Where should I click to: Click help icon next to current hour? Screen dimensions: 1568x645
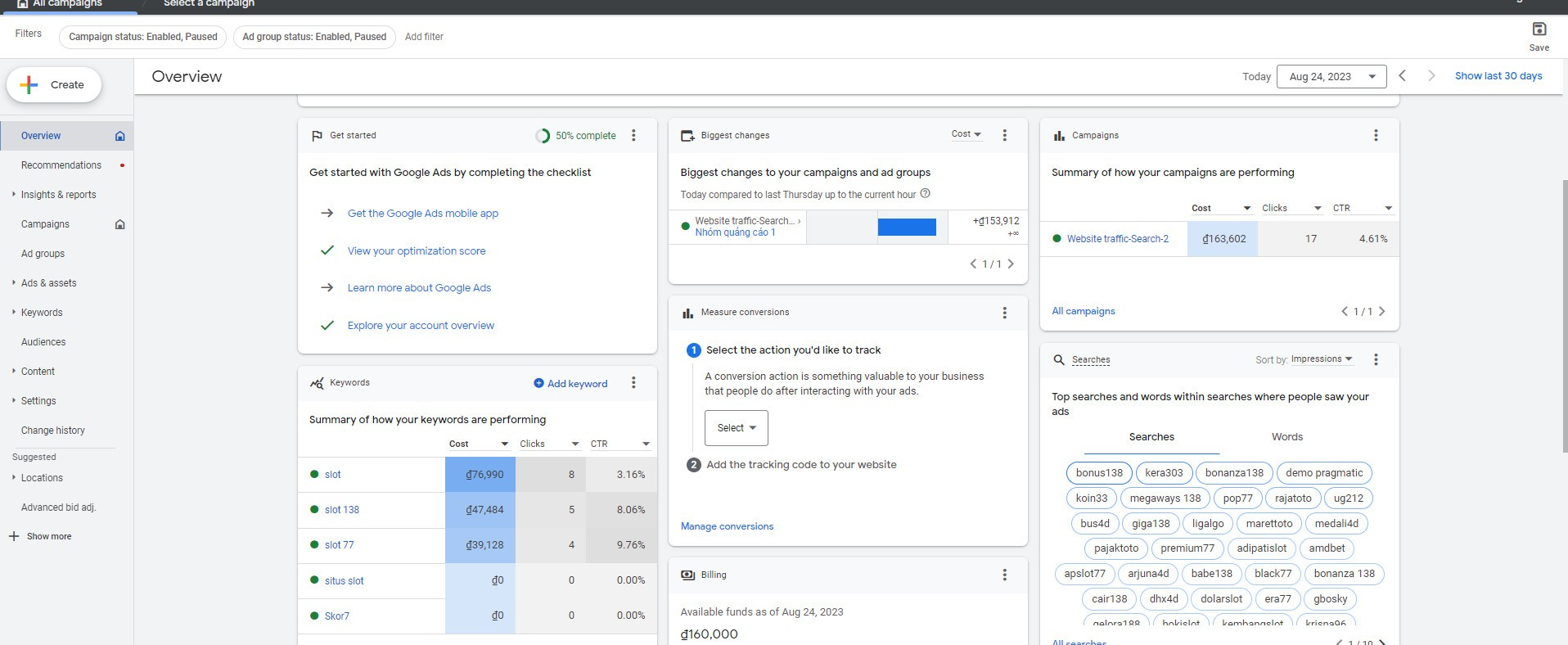926,194
